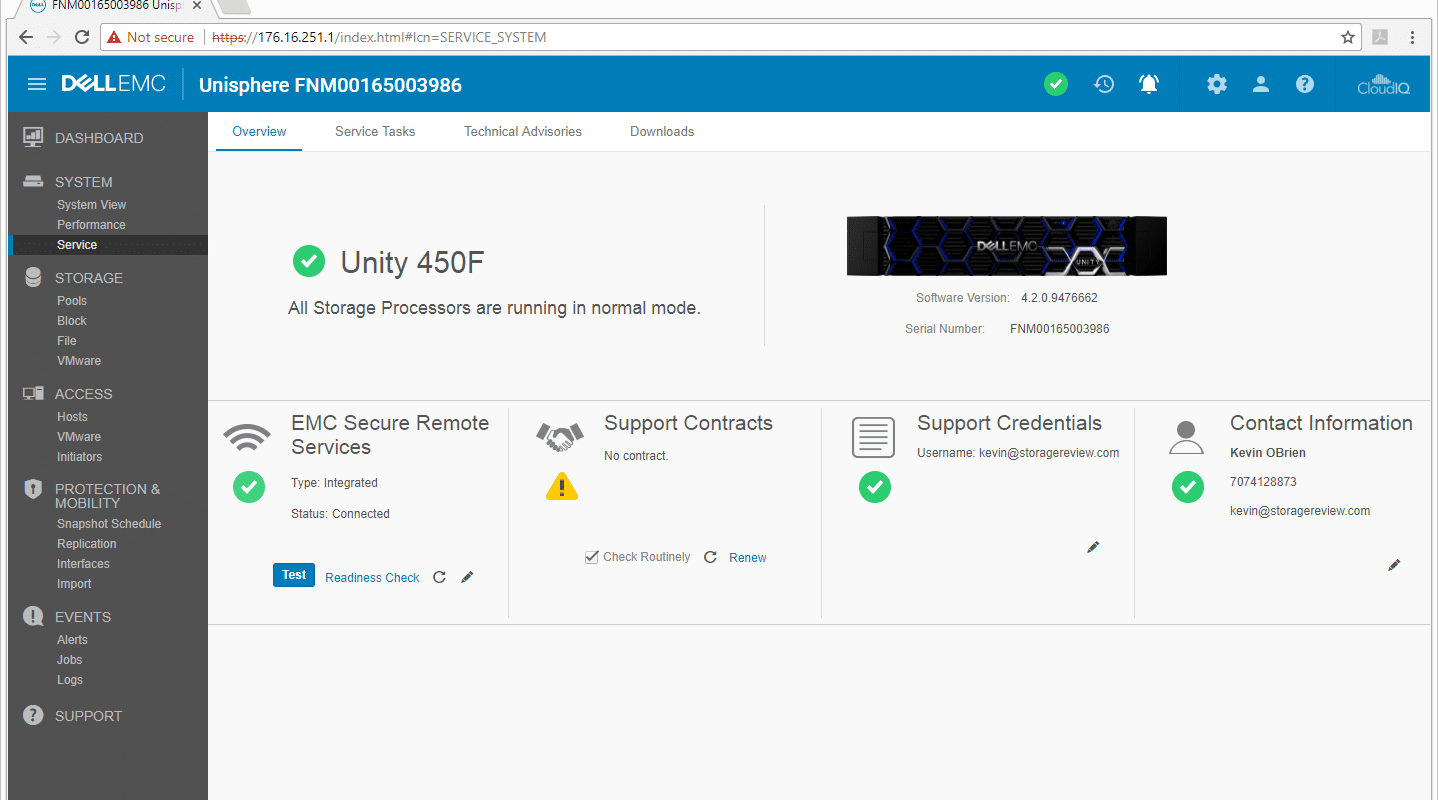Screen dimensions: 1438x800
Task: Open Pools under Storage
Action: coord(72,301)
